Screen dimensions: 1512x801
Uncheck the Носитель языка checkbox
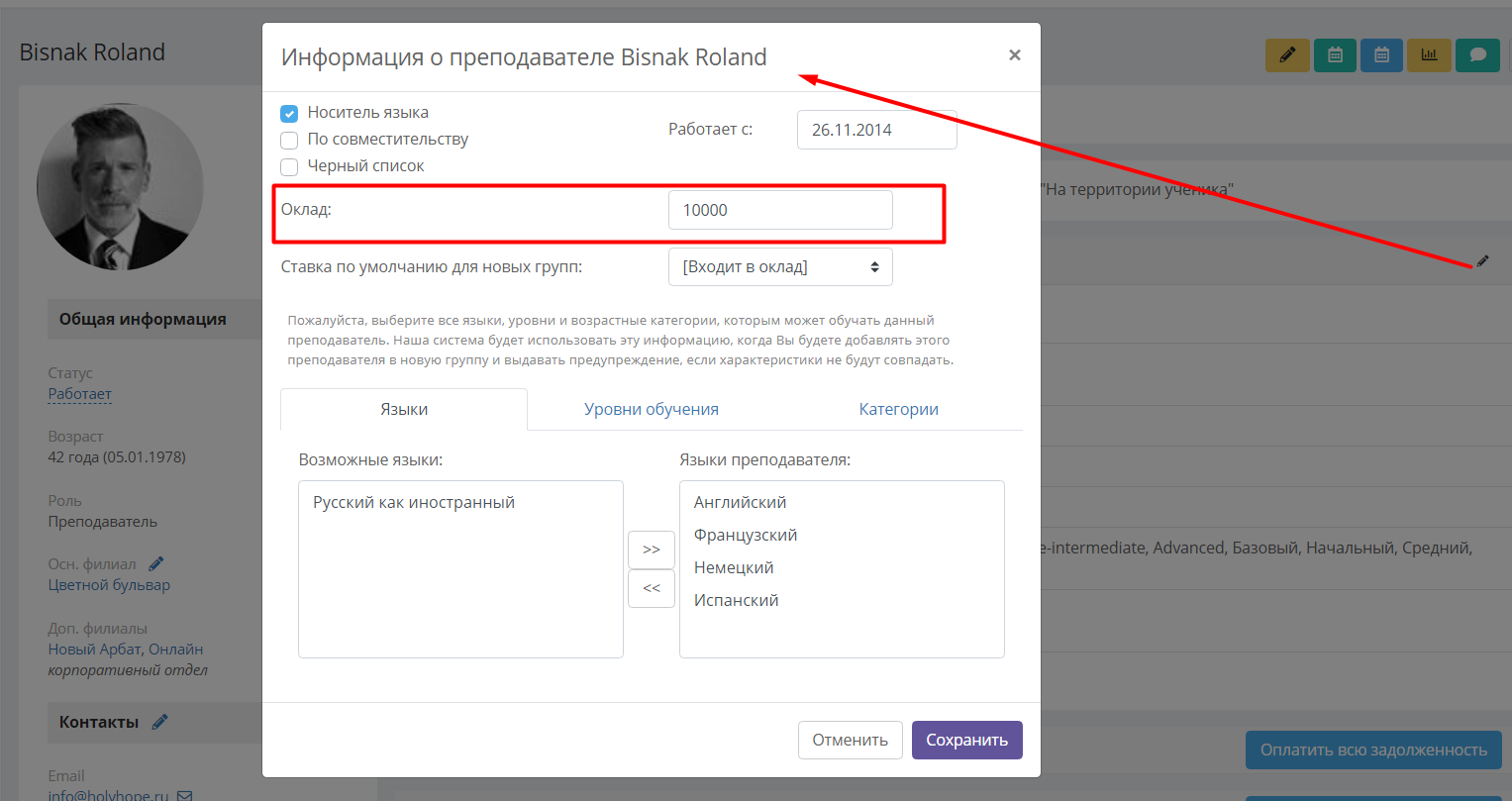[x=289, y=113]
